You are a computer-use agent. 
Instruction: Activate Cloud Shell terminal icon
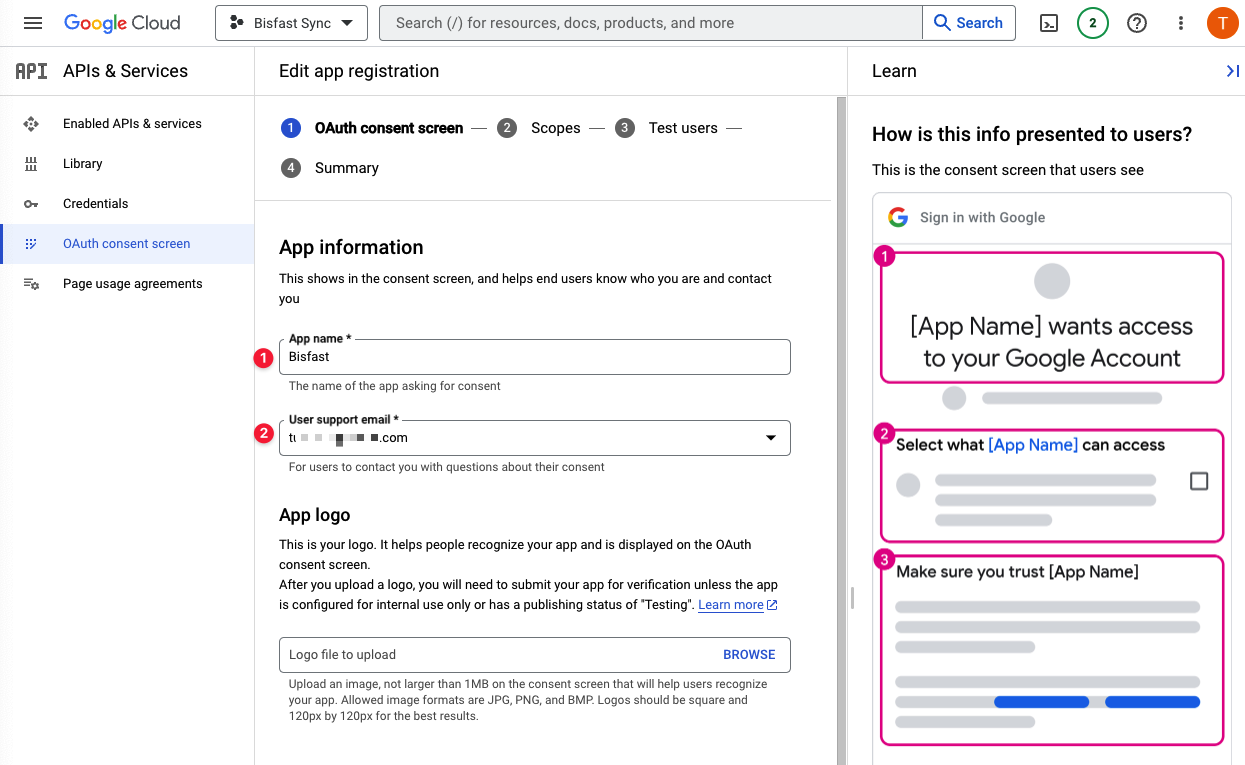pyautogui.click(x=1049, y=23)
